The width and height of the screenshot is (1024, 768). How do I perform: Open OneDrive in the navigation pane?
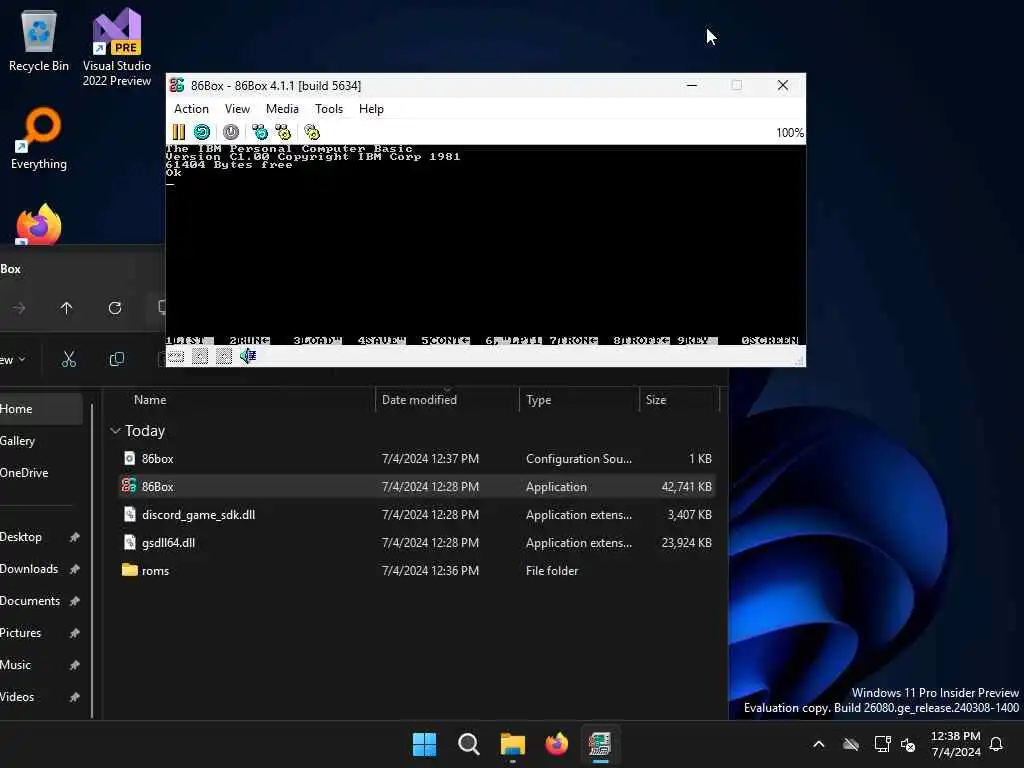point(40,473)
